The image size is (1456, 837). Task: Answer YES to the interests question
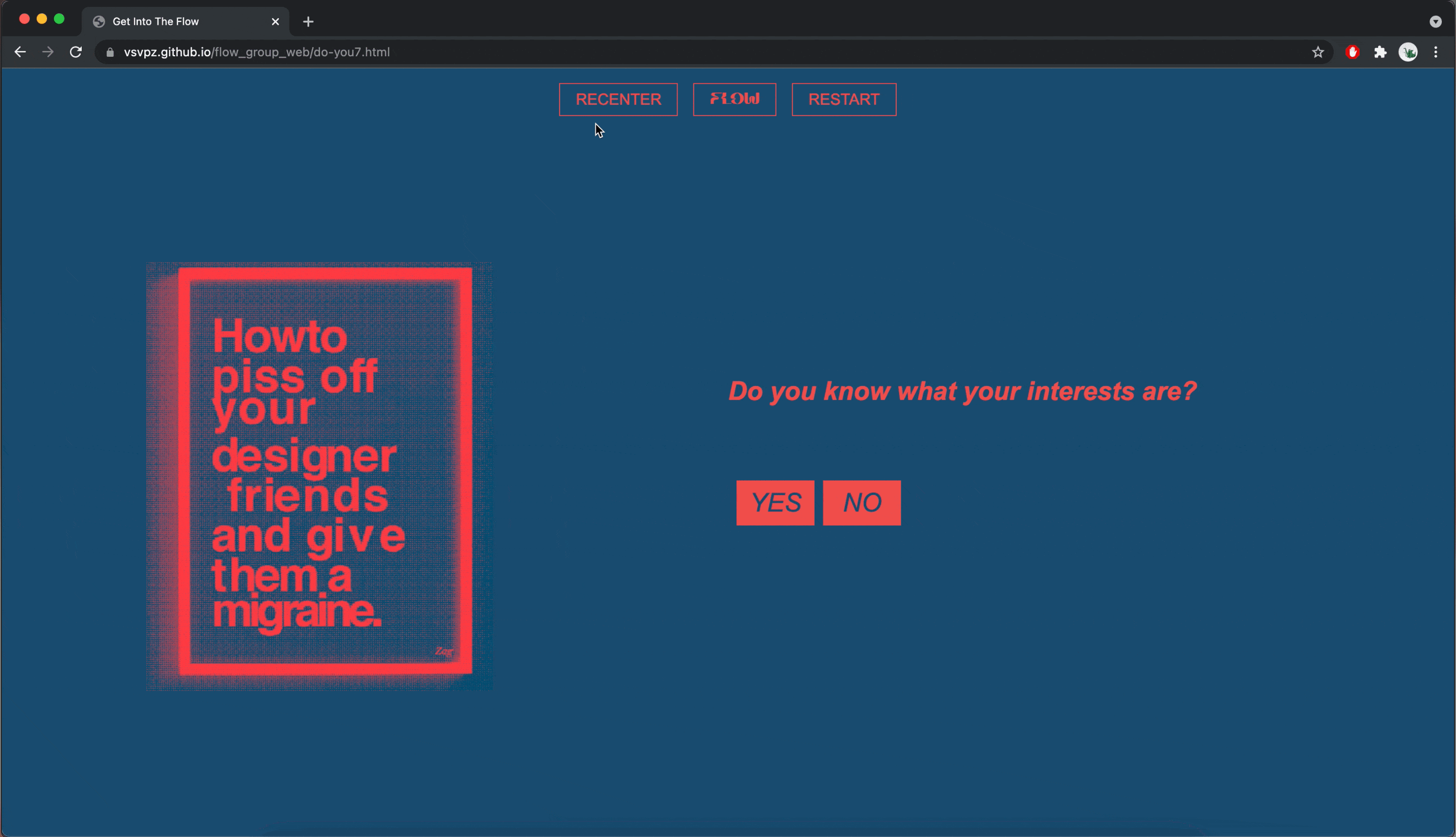pyautogui.click(x=775, y=503)
